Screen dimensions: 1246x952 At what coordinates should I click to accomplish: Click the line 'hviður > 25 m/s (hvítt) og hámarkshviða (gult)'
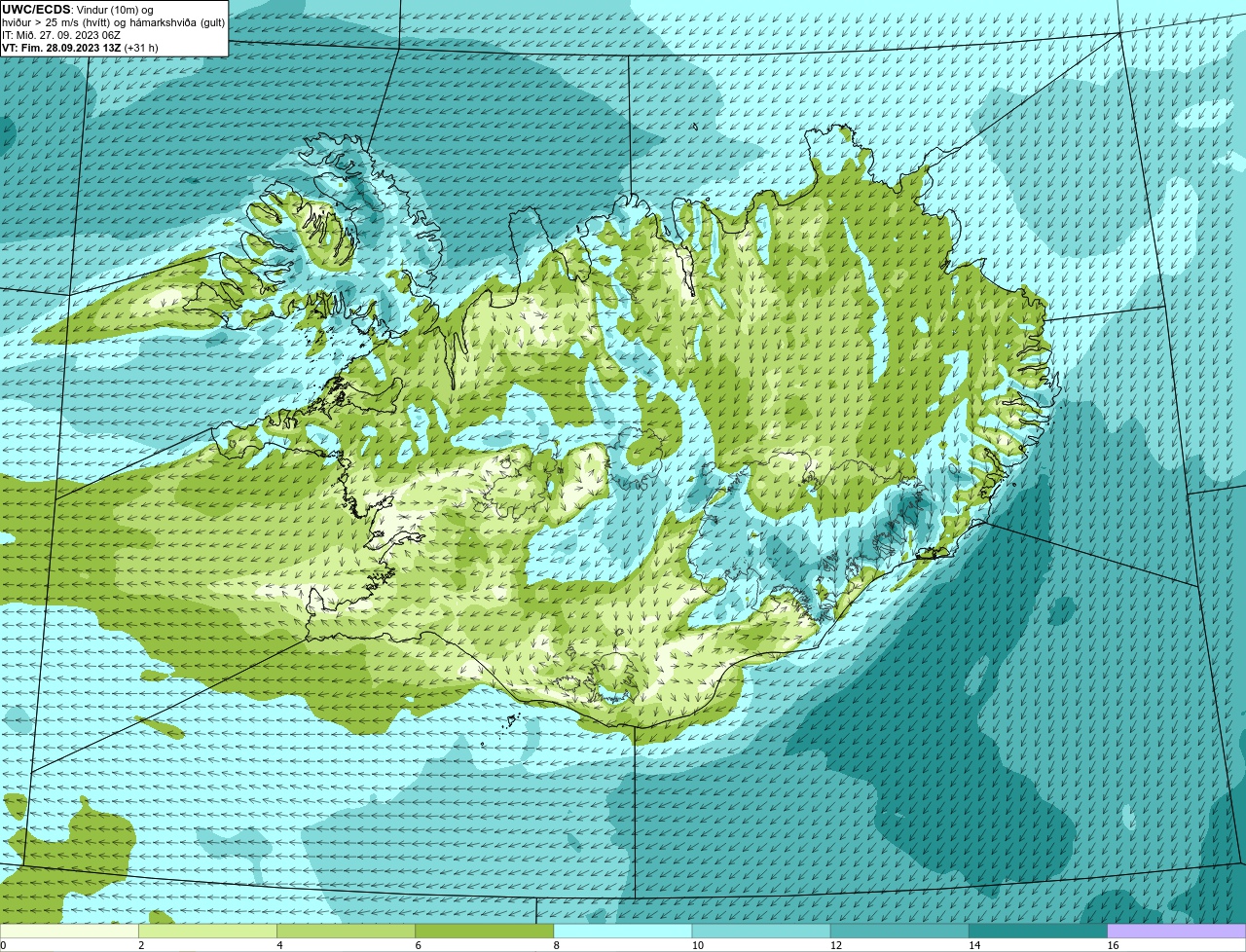click(x=113, y=22)
